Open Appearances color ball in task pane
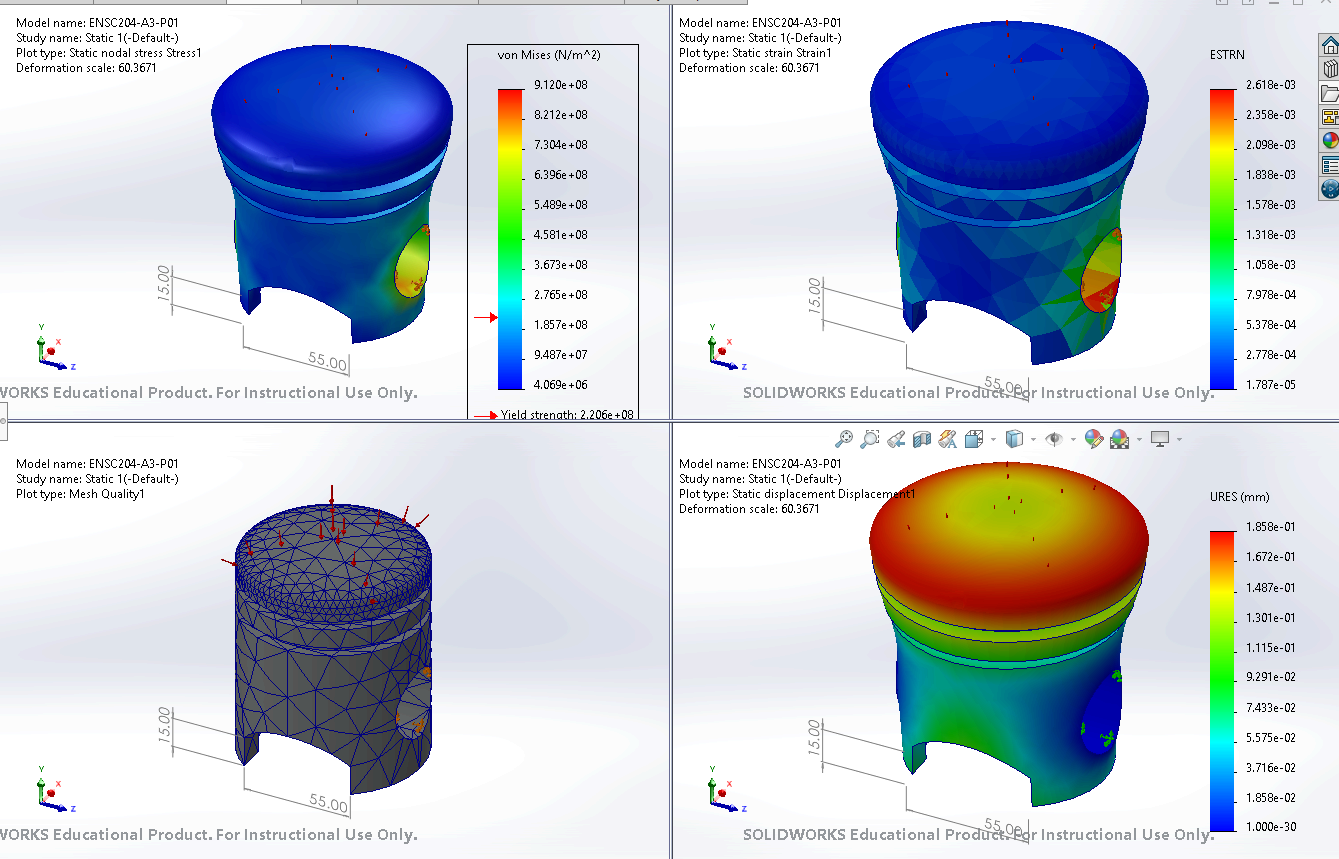Screen dimensions: 1339x859 (1329, 141)
